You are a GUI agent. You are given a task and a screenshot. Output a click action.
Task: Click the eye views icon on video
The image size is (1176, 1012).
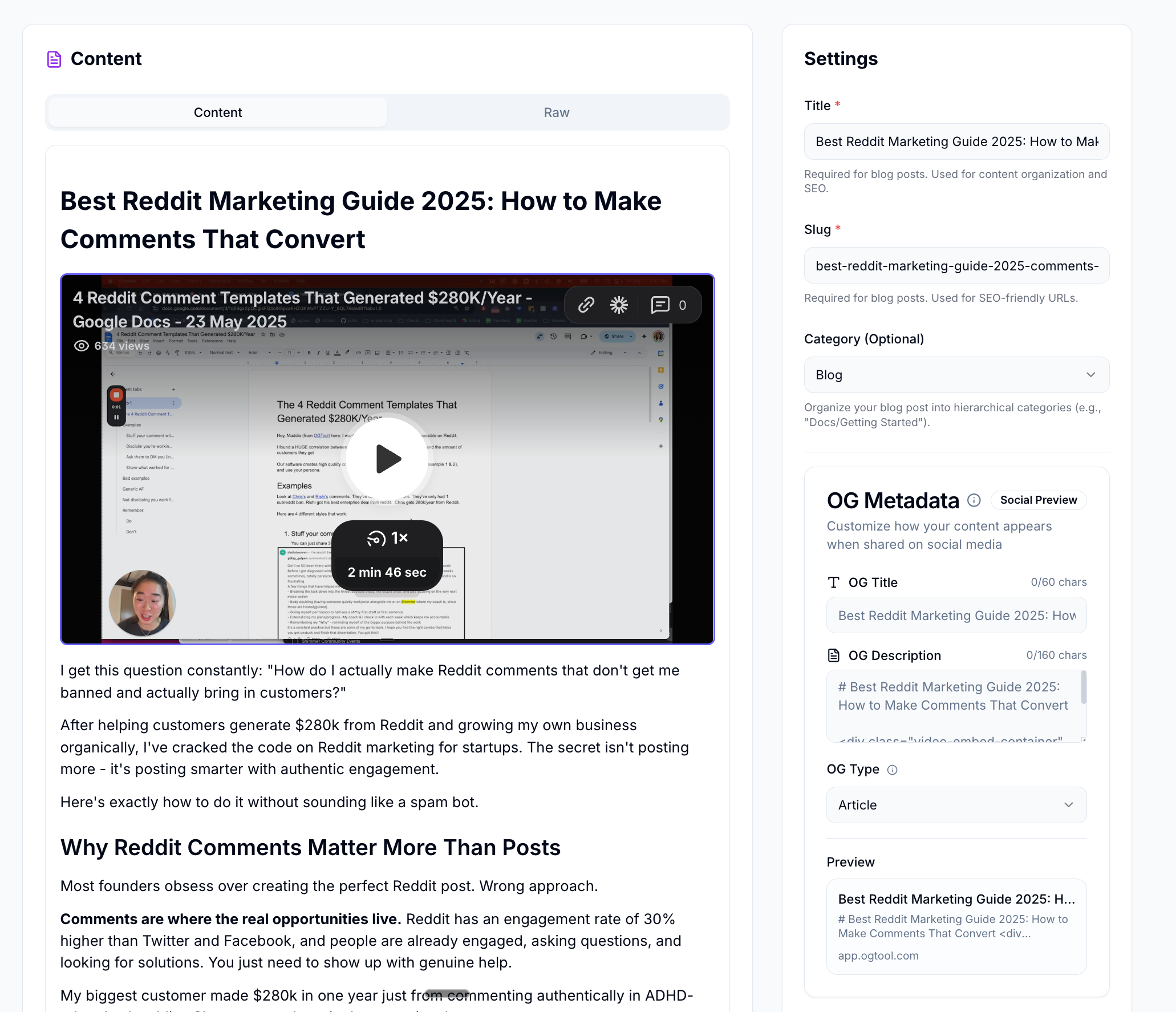(82, 346)
